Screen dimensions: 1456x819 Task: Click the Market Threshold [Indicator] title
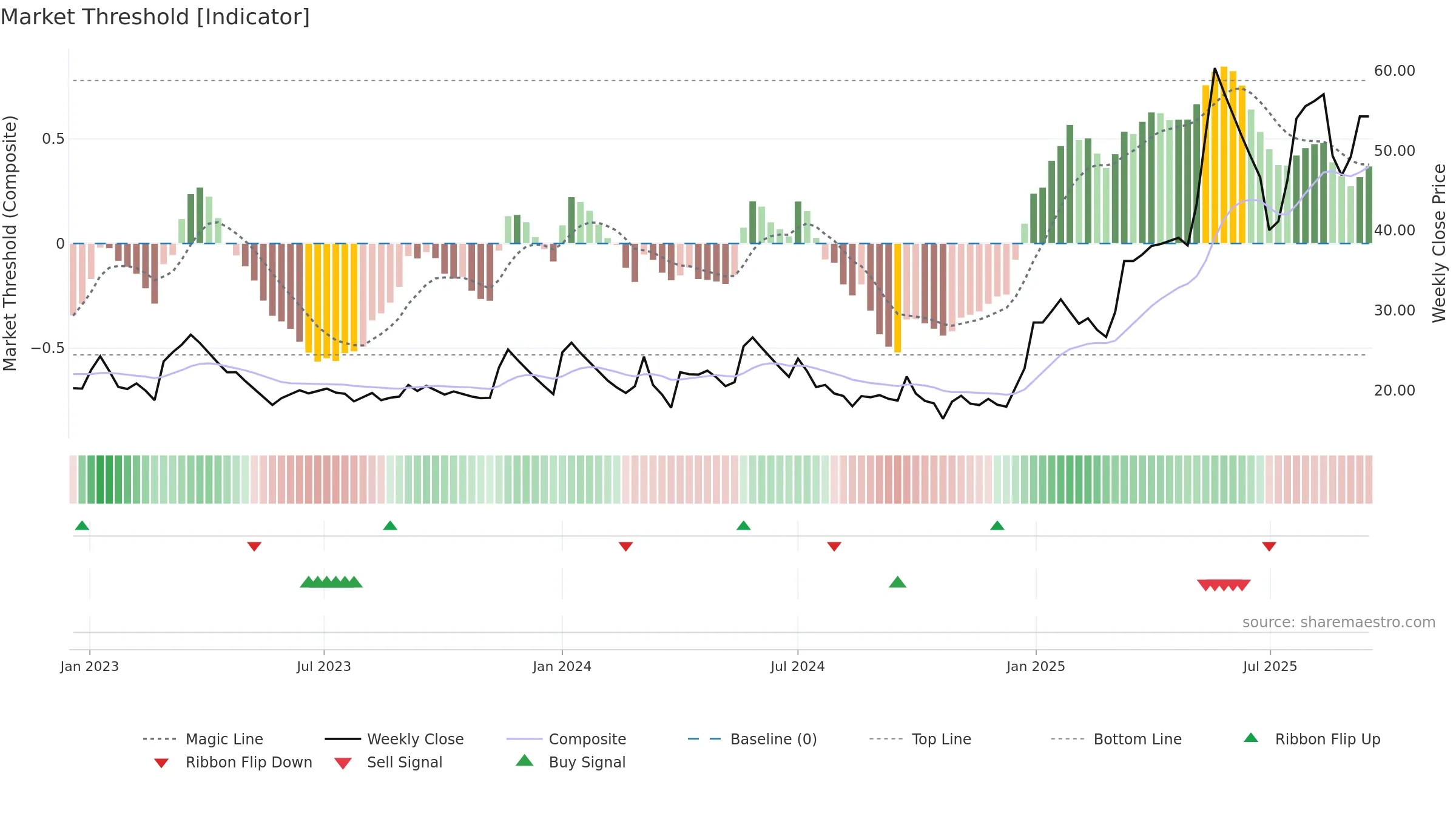coord(155,17)
